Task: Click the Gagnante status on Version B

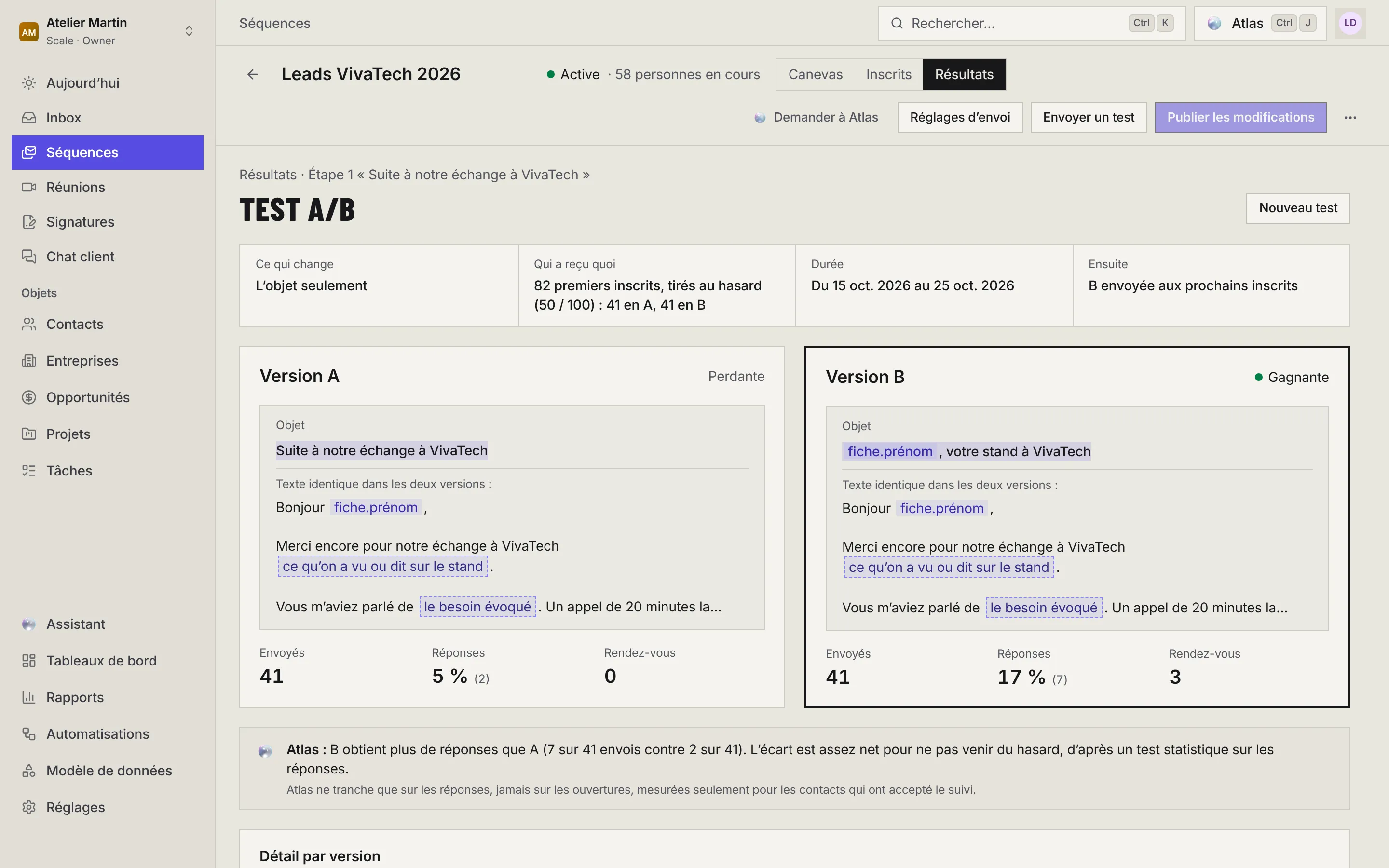Action: [1292, 377]
